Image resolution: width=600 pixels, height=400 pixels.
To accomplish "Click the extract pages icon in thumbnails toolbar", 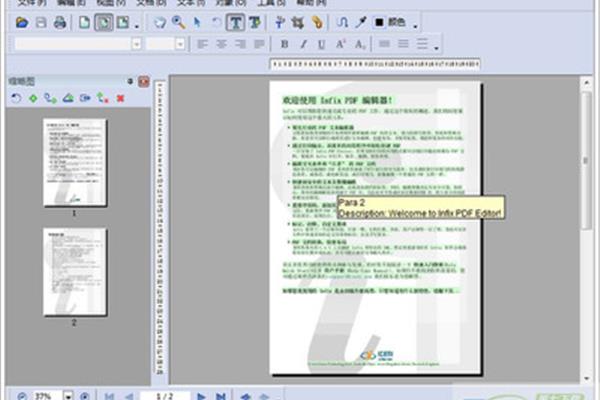I will coord(50,98).
